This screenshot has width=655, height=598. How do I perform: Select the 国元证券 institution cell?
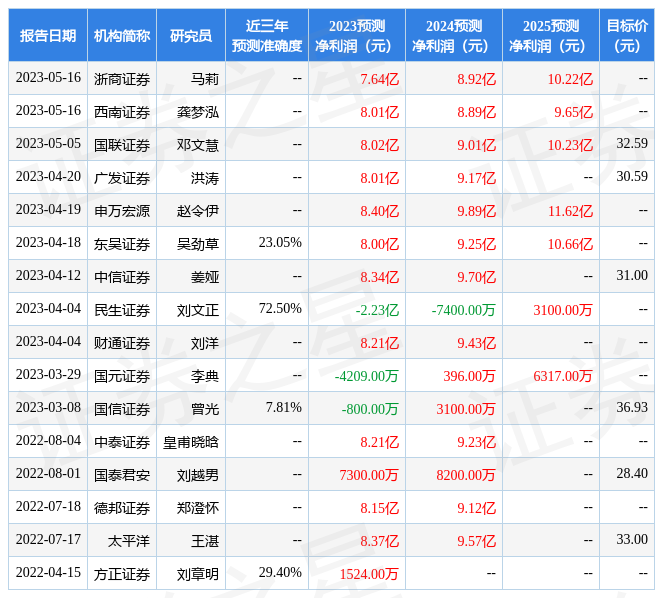click(122, 376)
